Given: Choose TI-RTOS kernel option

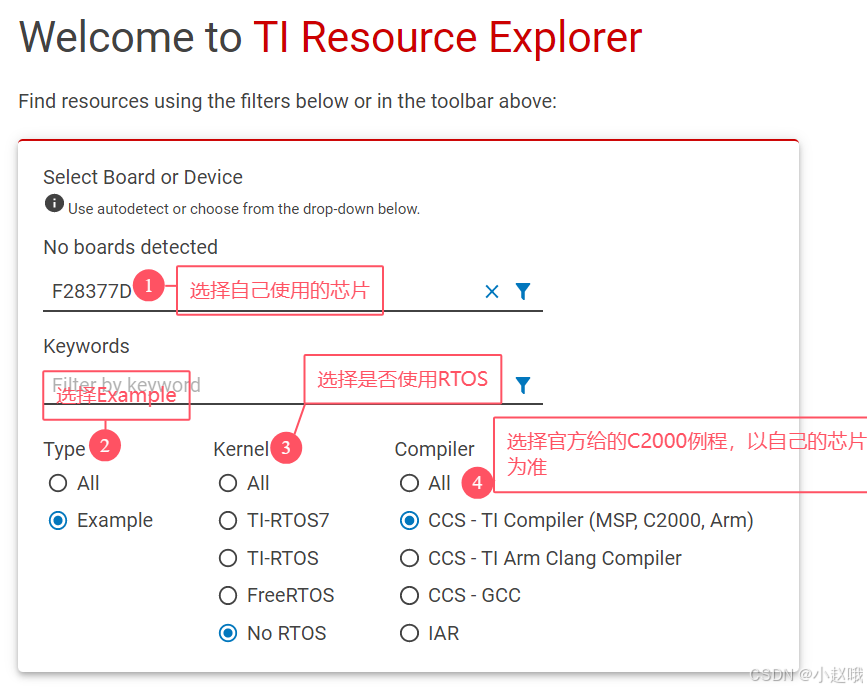Looking at the screenshot, I should click(x=228, y=558).
